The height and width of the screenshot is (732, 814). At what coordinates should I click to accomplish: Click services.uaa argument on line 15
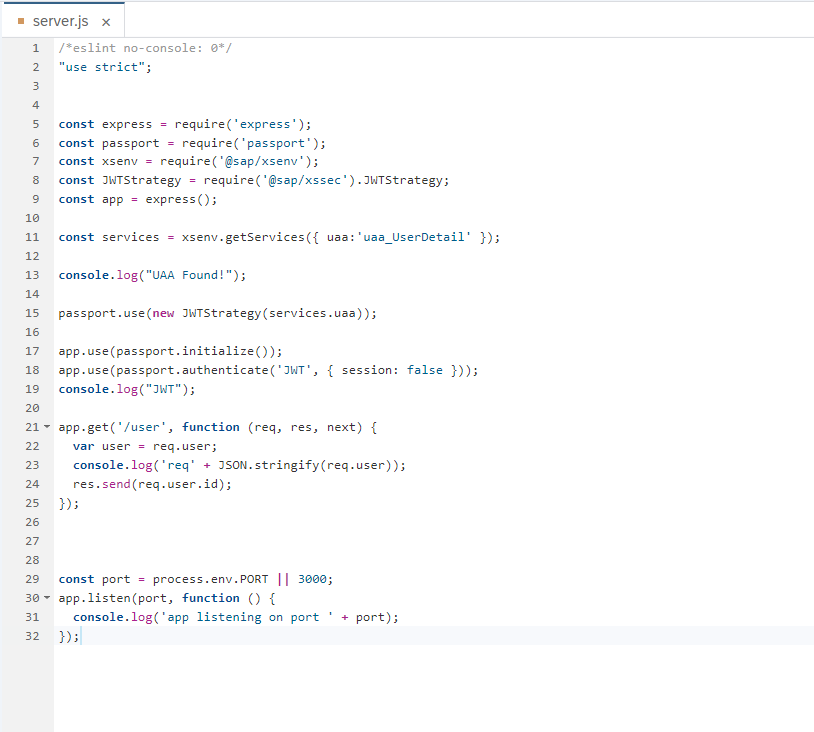[312, 313]
